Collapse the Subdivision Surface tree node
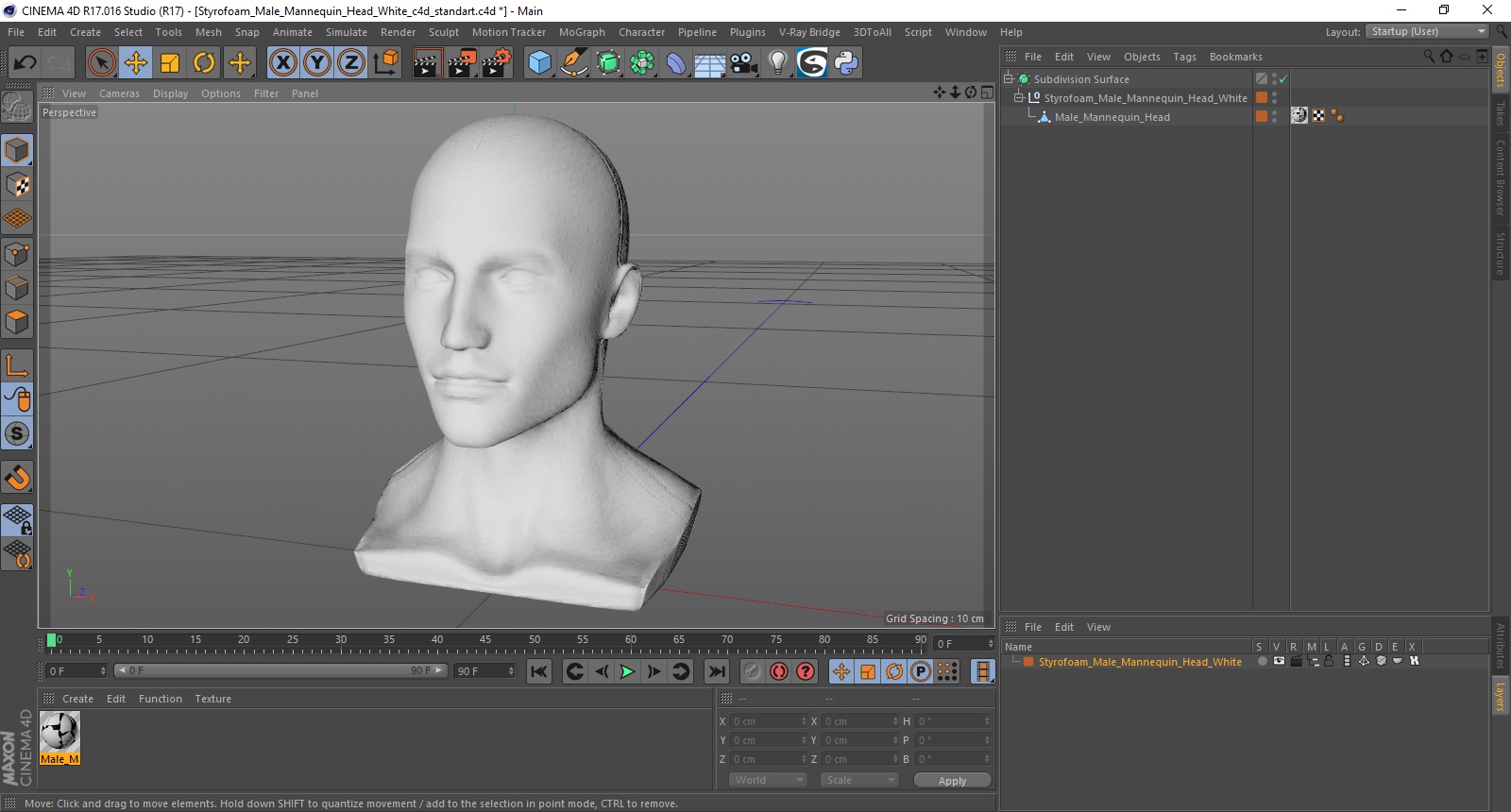This screenshot has width=1511, height=812. pos(1009,79)
